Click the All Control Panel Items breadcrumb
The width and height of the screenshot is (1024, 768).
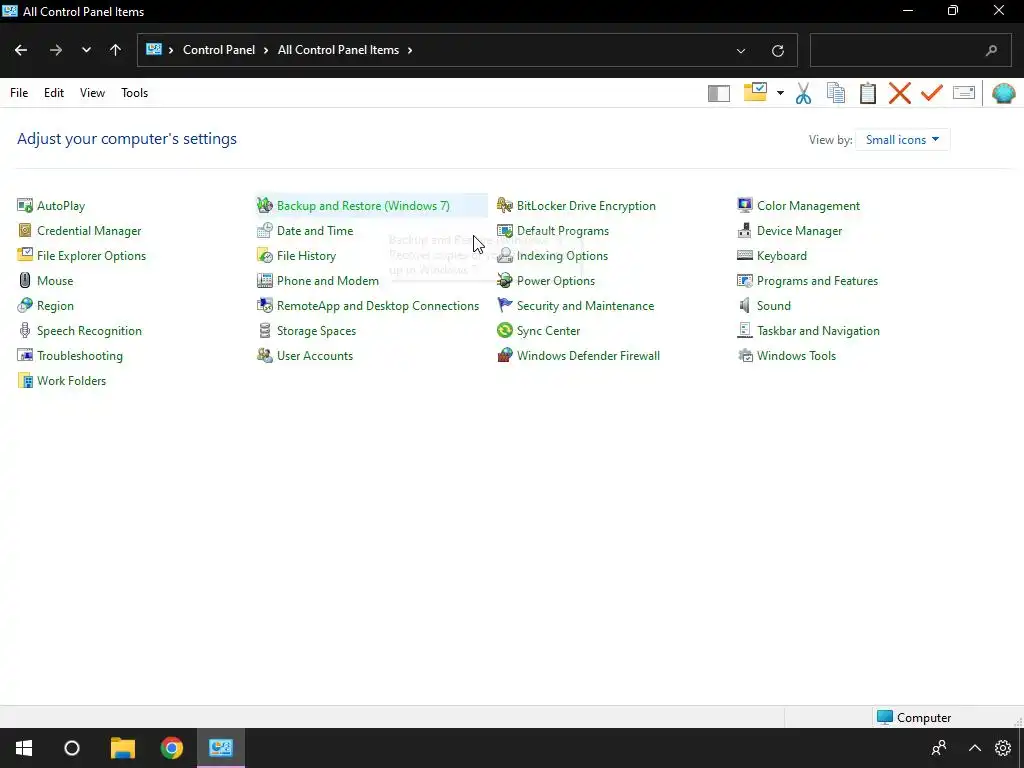(338, 50)
